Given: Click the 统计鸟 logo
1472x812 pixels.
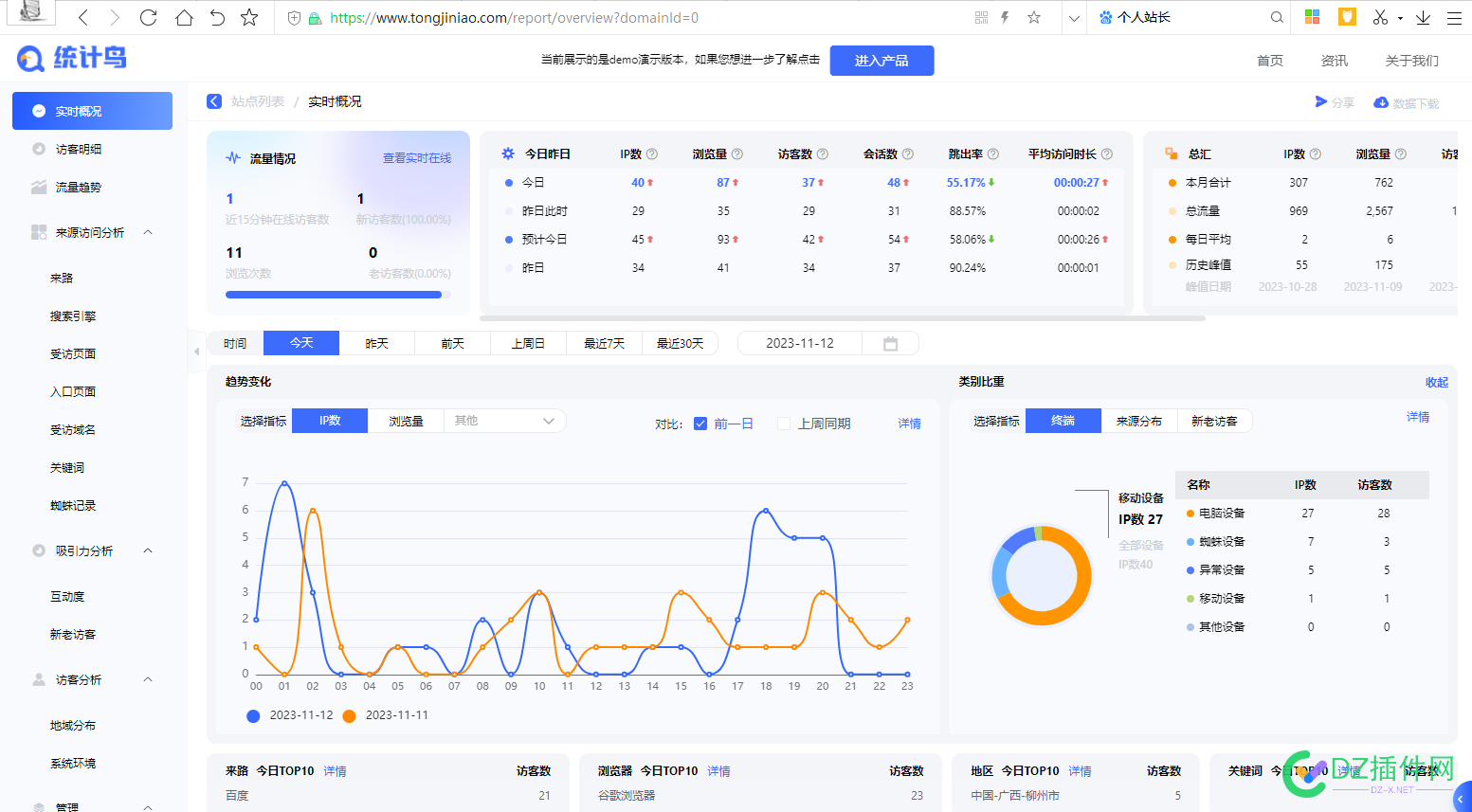Looking at the screenshot, I should 71,58.
